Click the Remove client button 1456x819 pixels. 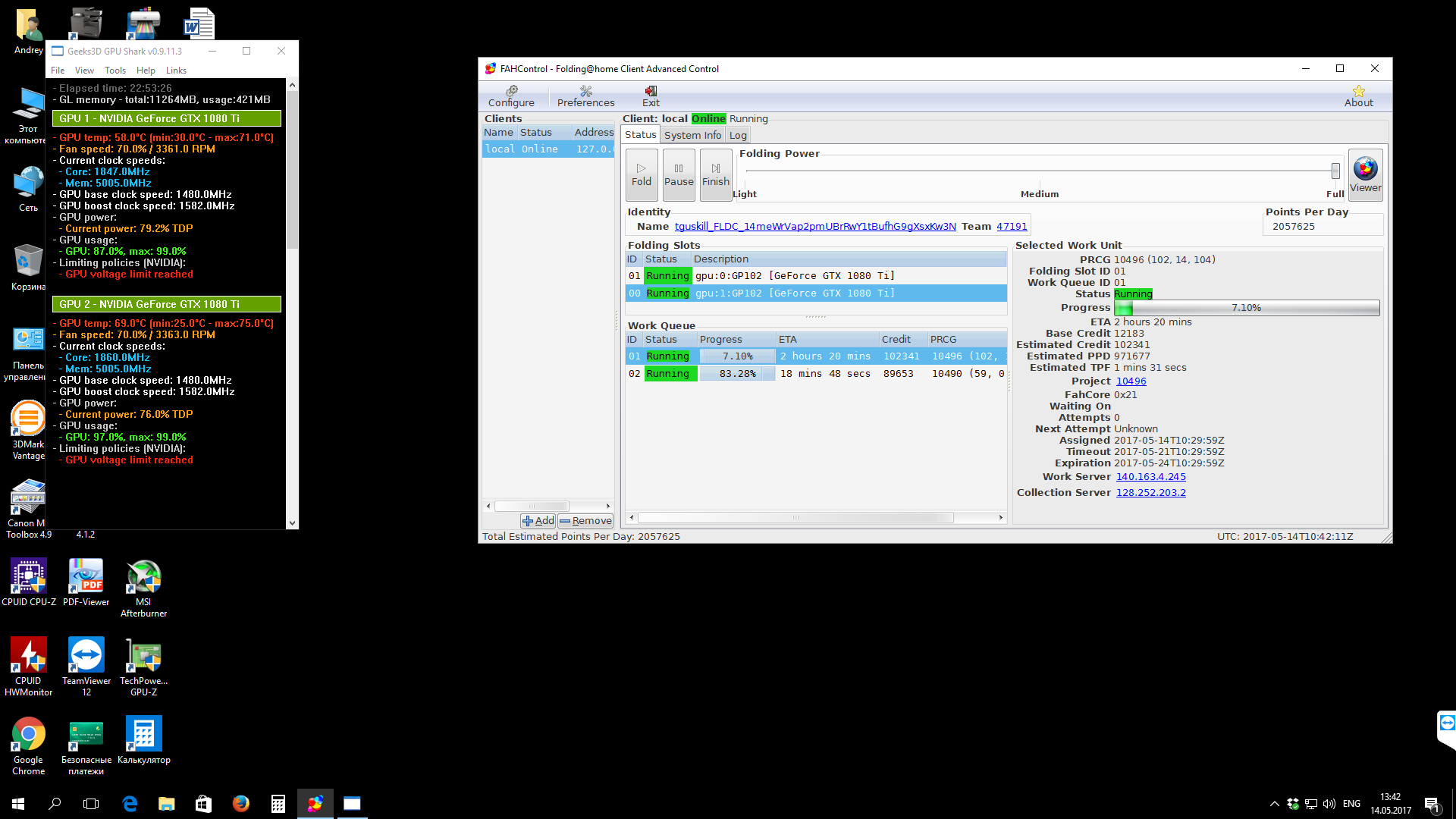pos(585,520)
